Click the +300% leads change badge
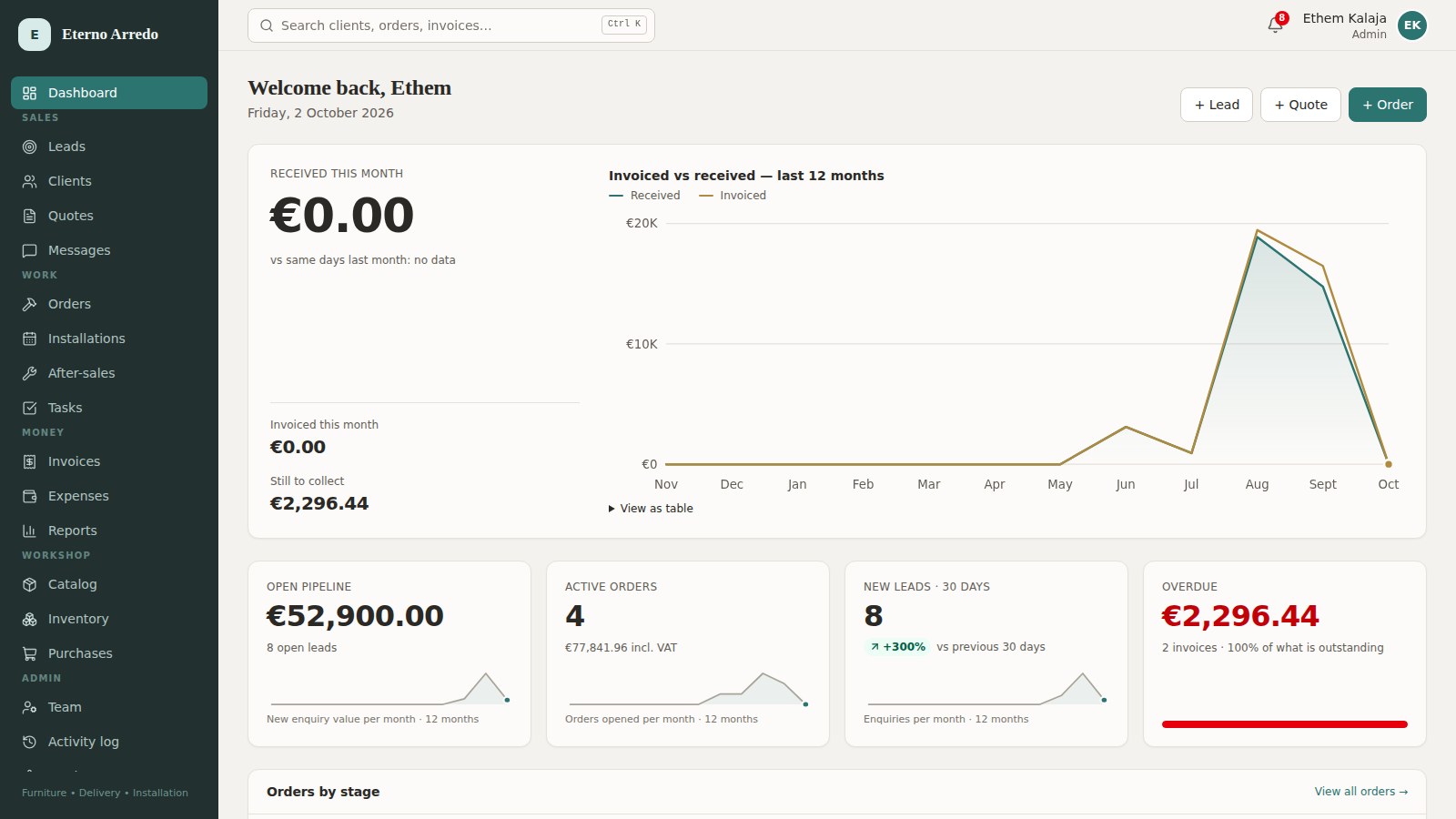 [897, 647]
